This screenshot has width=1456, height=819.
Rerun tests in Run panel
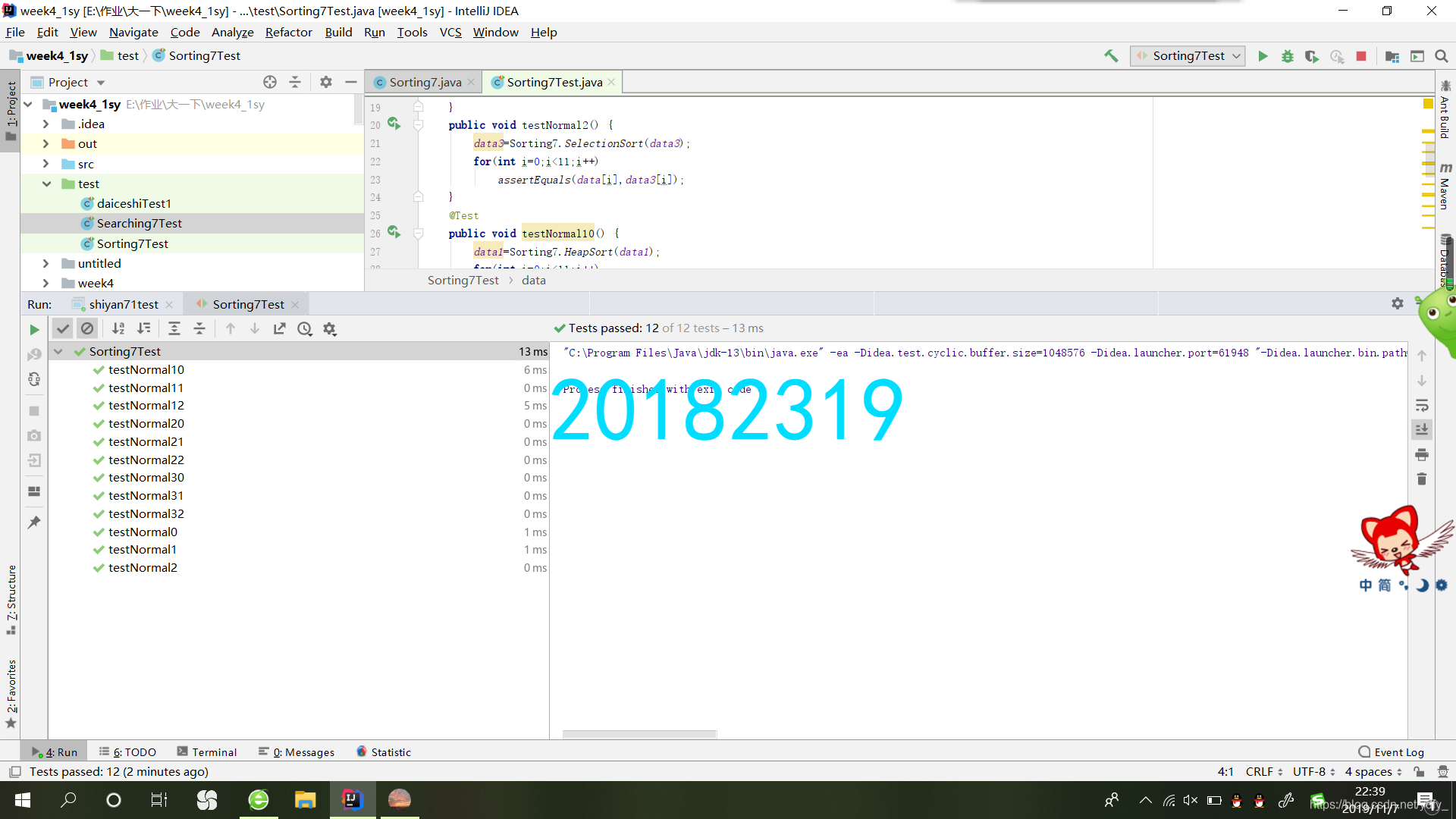click(34, 329)
